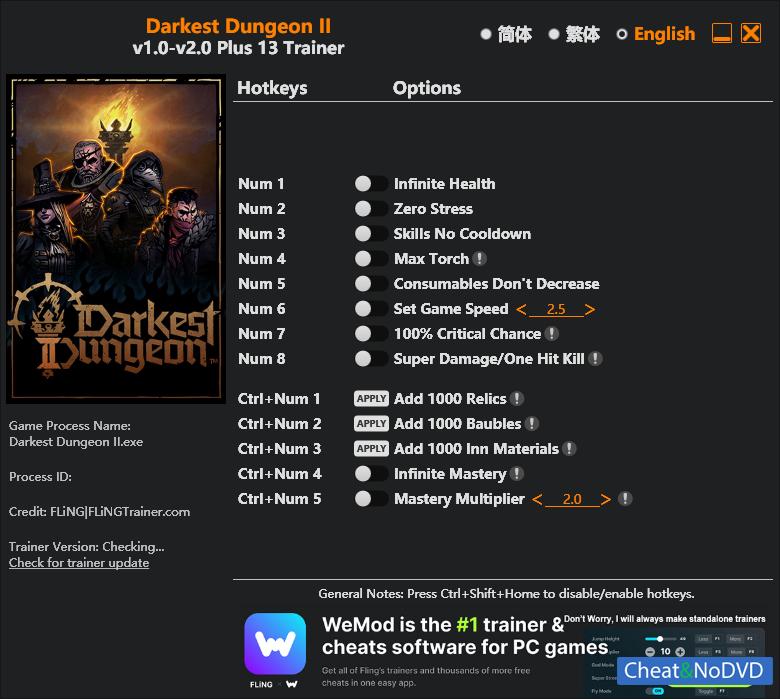
Task: Enable Consumables Don't Decrease toggle
Action: [x=371, y=284]
